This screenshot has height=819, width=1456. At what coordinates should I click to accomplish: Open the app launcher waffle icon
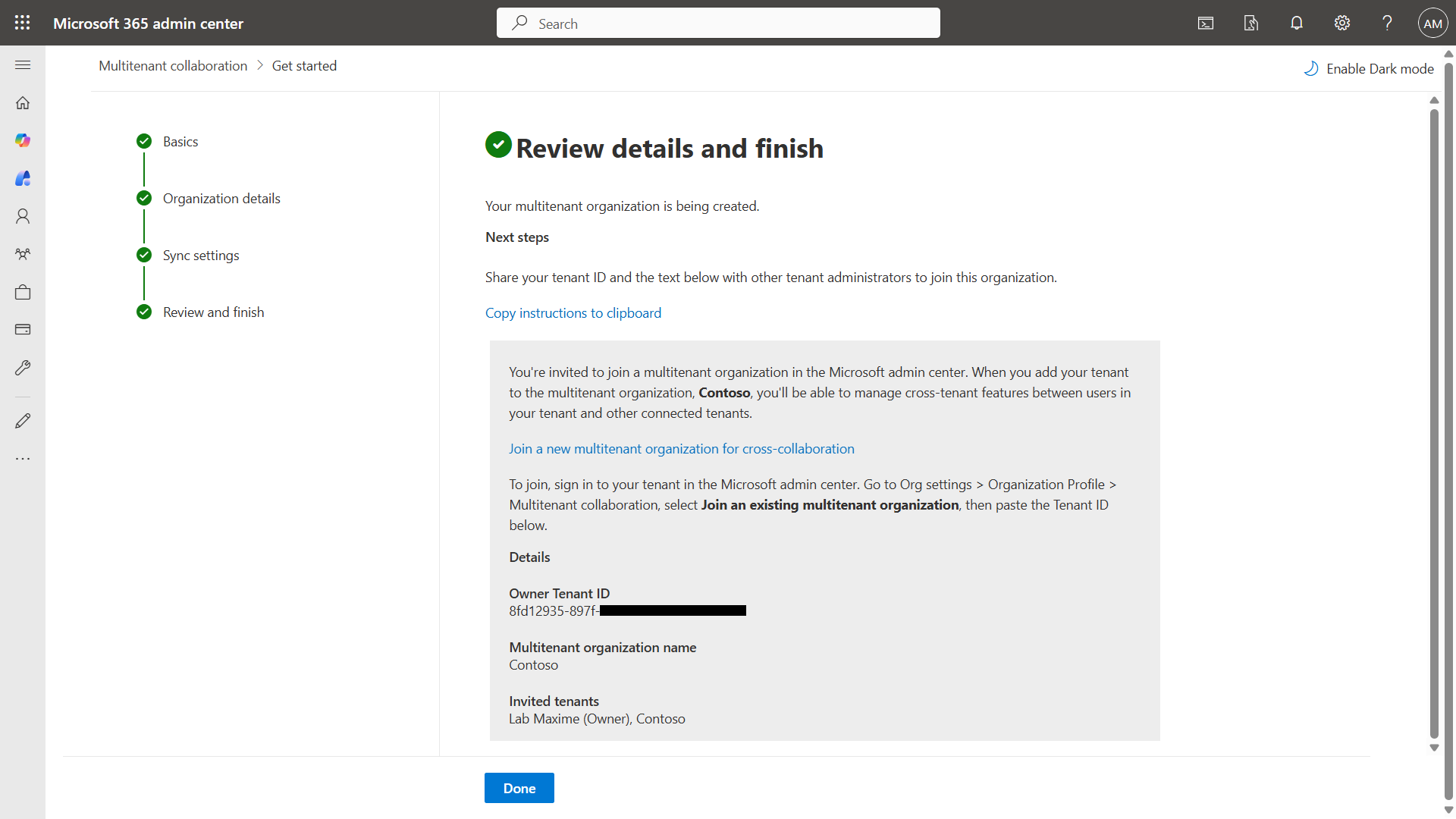[x=23, y=23]
